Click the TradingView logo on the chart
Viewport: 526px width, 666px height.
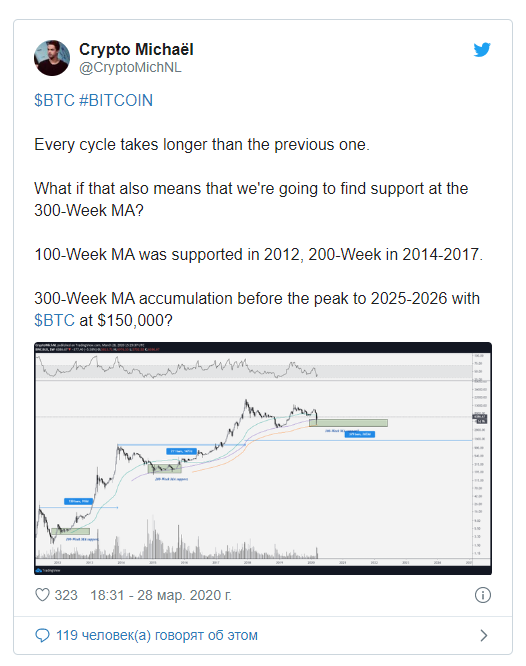coord(48,570)
